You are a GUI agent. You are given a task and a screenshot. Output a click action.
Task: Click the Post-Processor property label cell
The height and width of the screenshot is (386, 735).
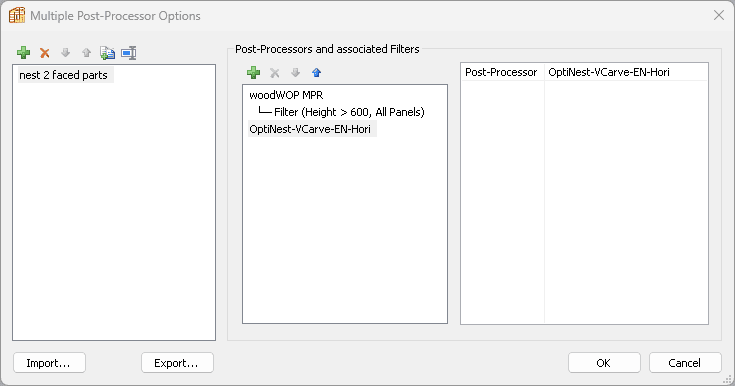(502, 72)
